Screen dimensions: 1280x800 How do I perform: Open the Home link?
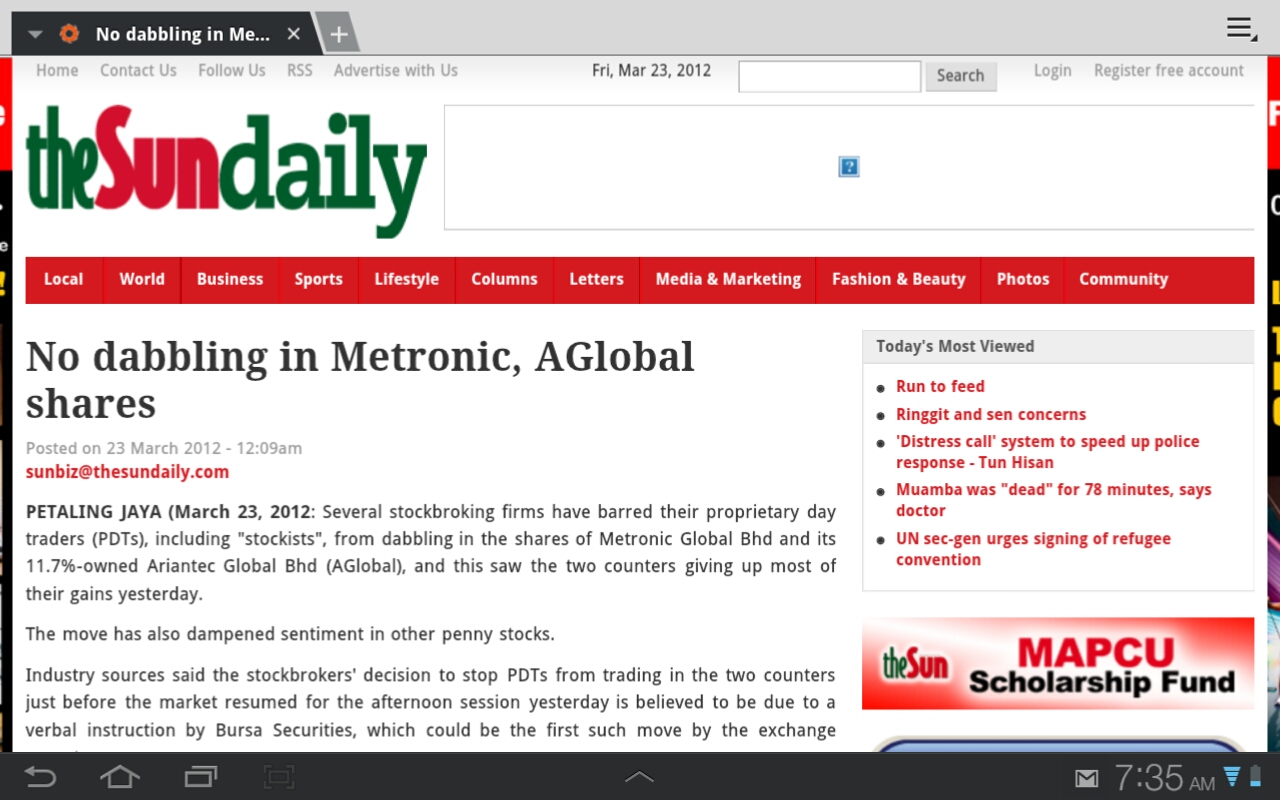(x=57, y=70)
